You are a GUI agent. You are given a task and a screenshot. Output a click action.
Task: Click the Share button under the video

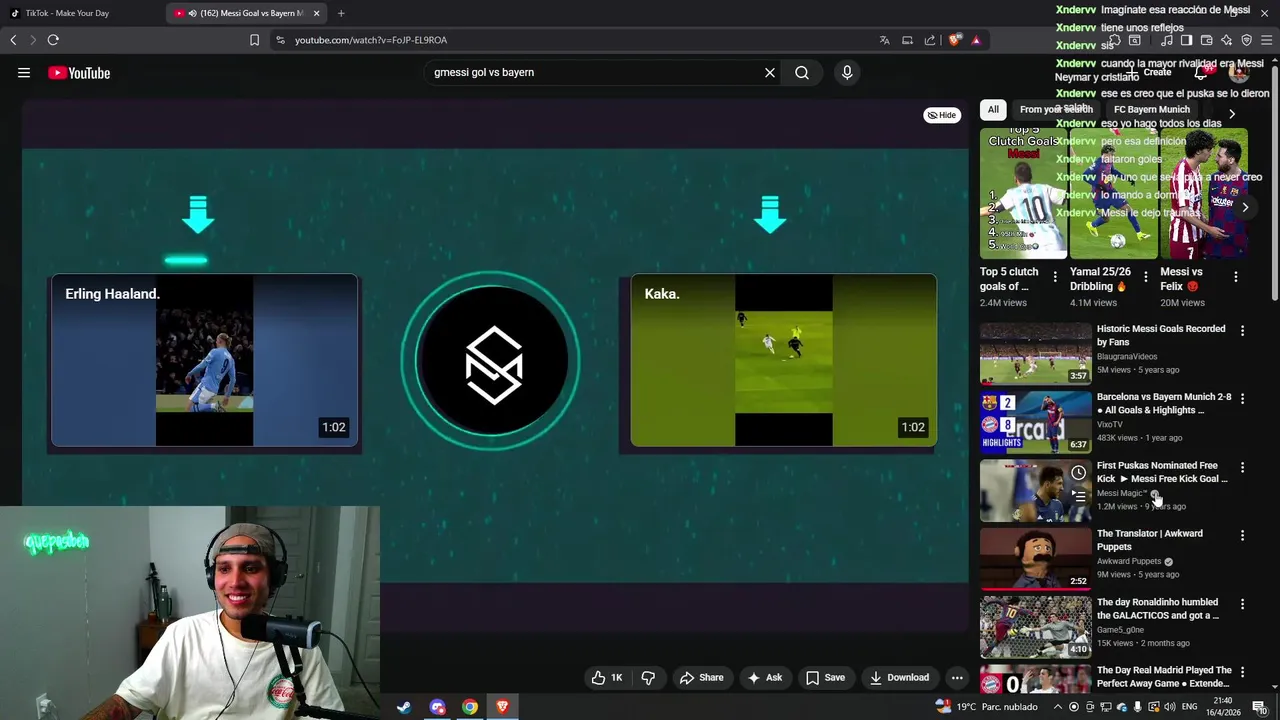[x=701, y=678]
